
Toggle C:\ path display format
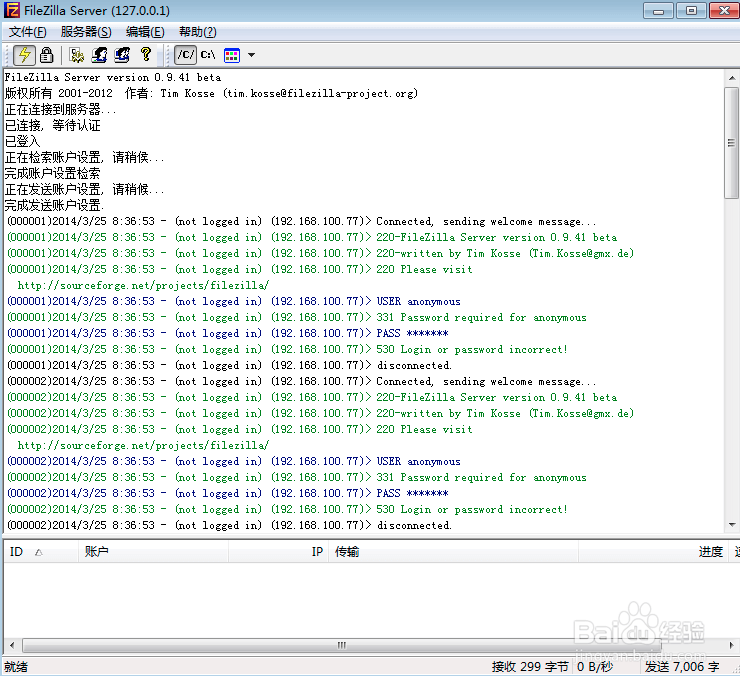208,55
